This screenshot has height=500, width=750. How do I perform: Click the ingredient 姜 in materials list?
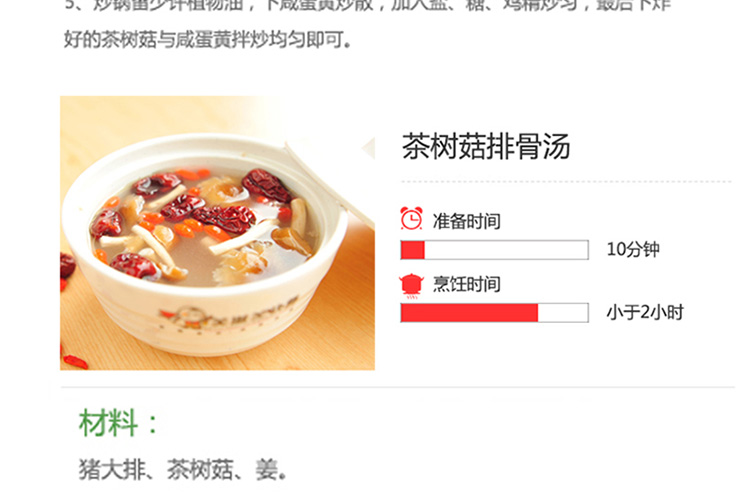tap(266, 469)
